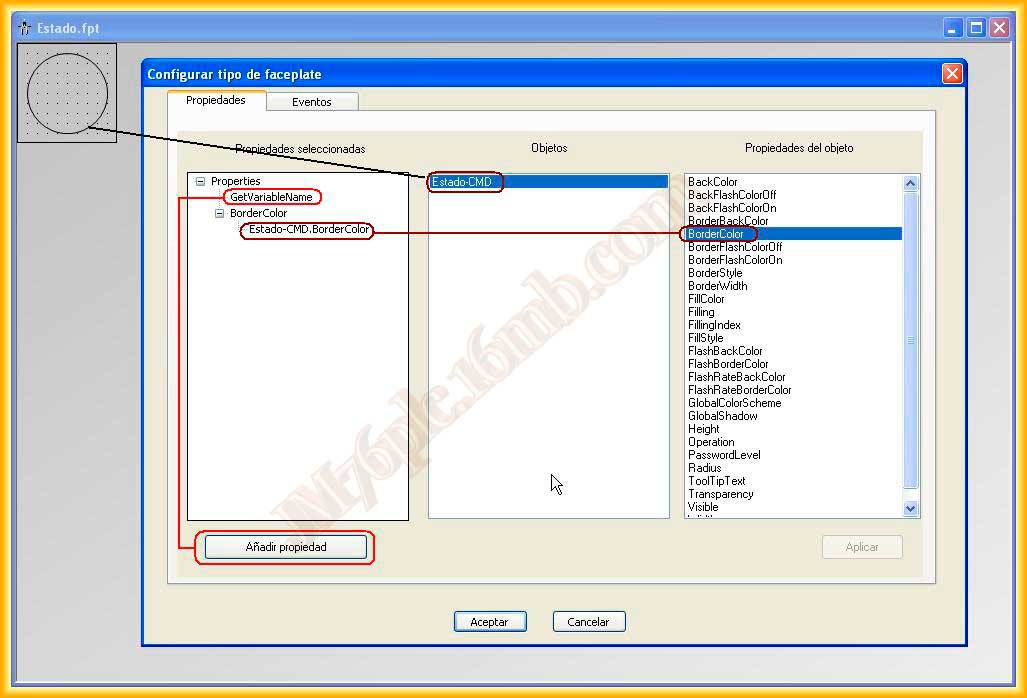
Task: Select the Propiedades tab
Action: (216, 101)
